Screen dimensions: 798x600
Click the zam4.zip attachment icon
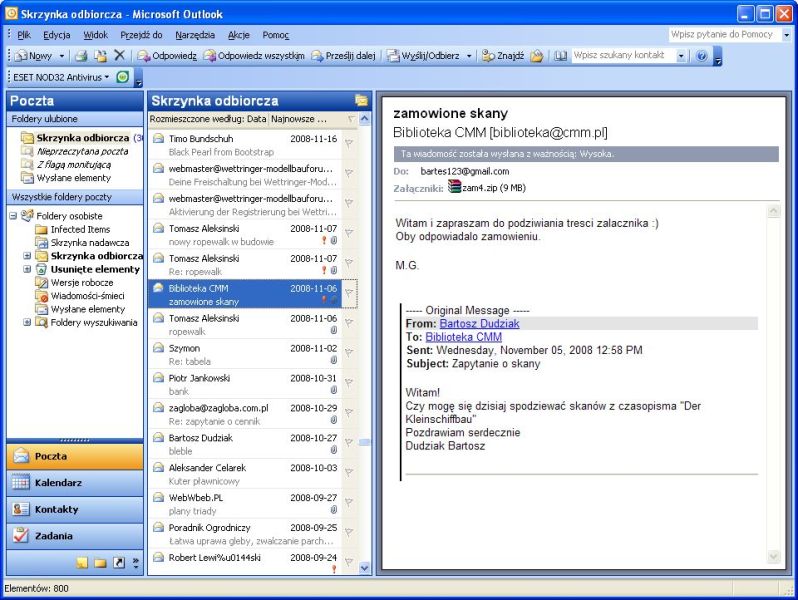point(456,186)
